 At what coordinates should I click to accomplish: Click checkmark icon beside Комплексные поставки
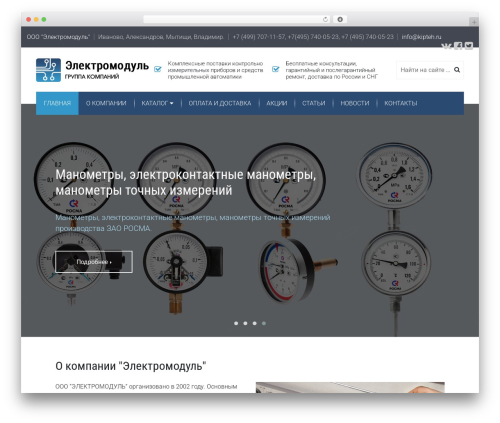158,69
